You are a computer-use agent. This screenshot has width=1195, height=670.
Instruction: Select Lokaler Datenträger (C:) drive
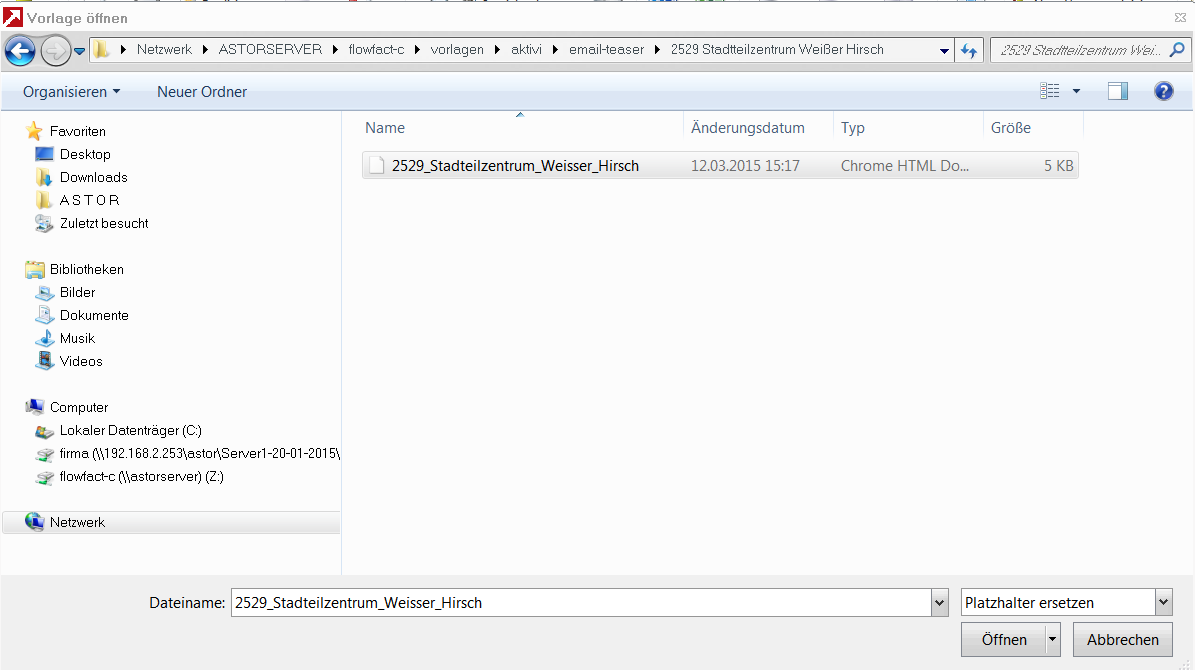[x=130, y=430]
